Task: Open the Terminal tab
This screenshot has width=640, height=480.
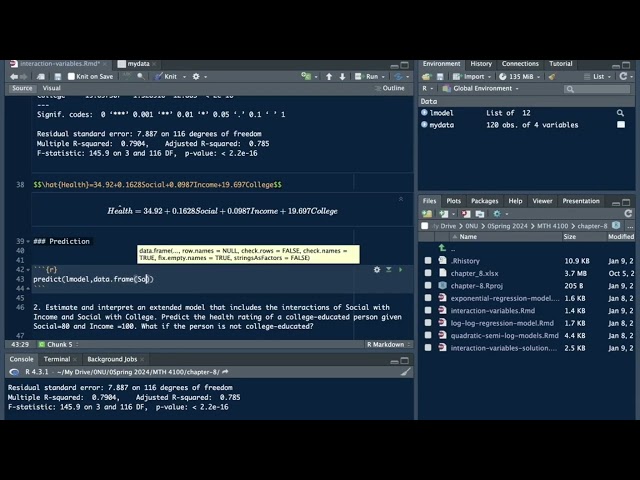Action: point(57,359)
